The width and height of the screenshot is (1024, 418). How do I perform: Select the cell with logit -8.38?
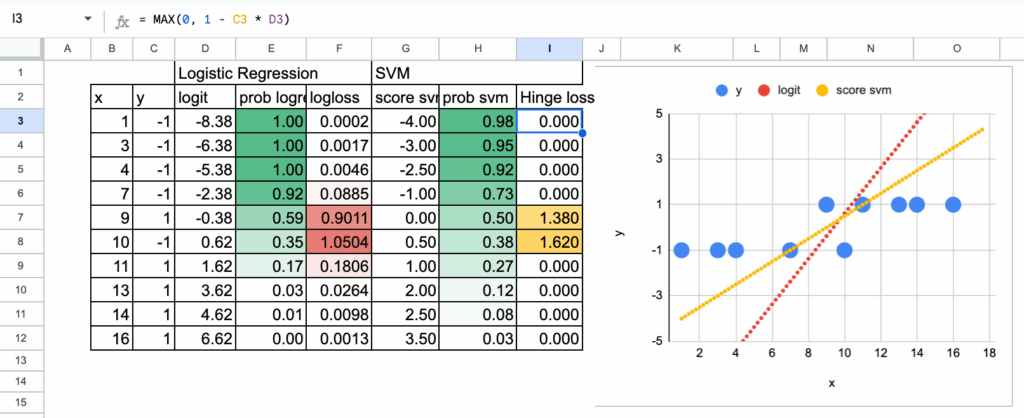click(x=205, y=121)
